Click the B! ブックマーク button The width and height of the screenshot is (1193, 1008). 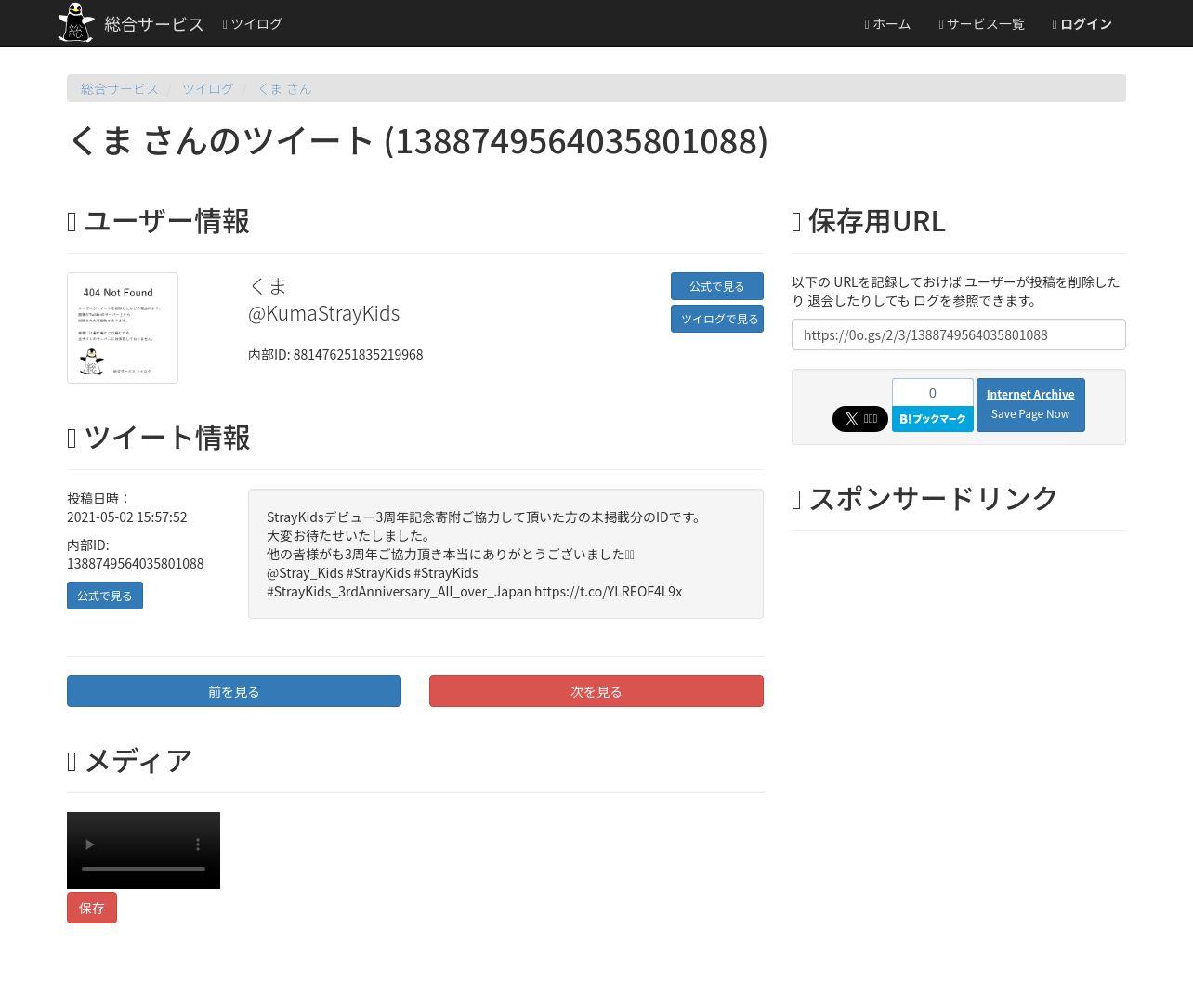(x=933, y=419)
